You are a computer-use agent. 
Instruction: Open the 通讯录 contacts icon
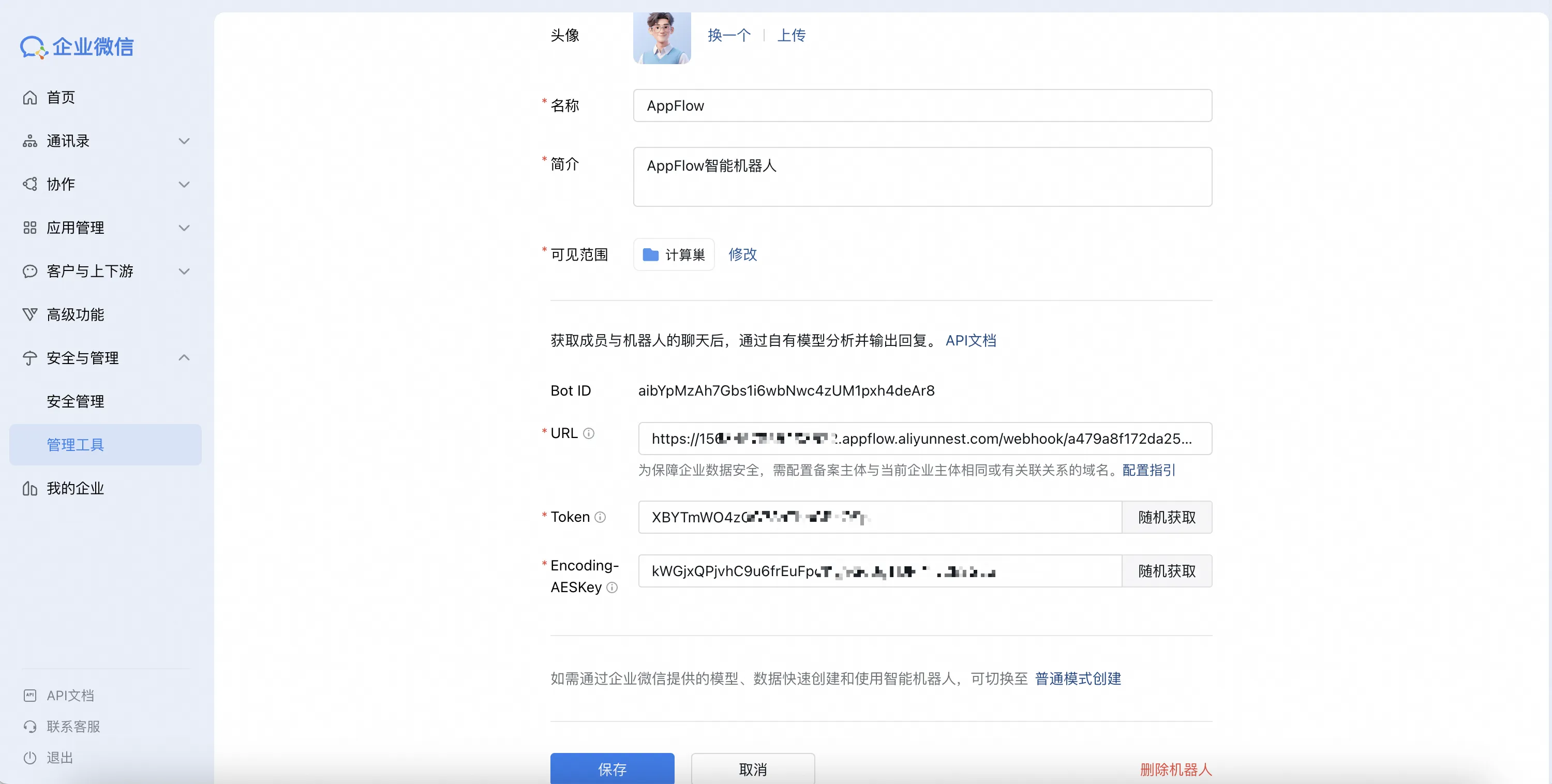[x=30, y=140]
